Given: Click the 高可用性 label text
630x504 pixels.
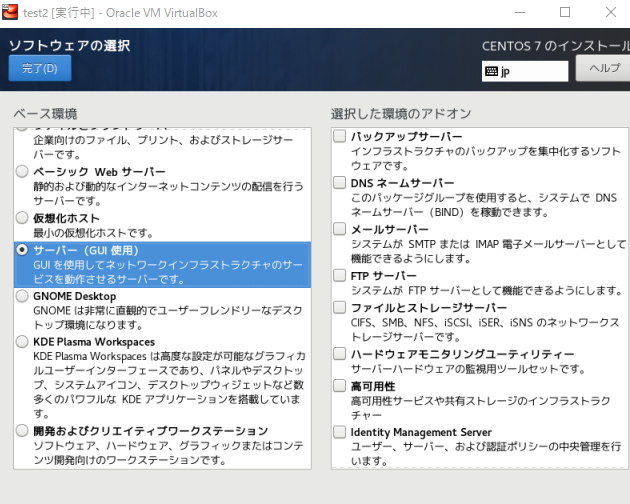Looking at the screenshot, I should coord(373,387).
